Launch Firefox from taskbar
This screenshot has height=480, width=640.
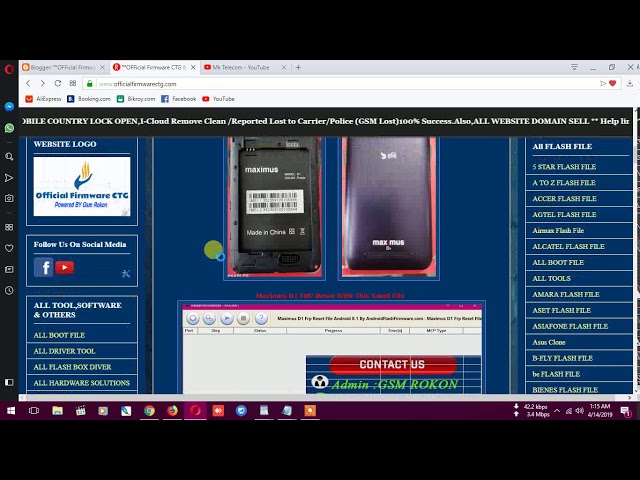pos(172,411)
